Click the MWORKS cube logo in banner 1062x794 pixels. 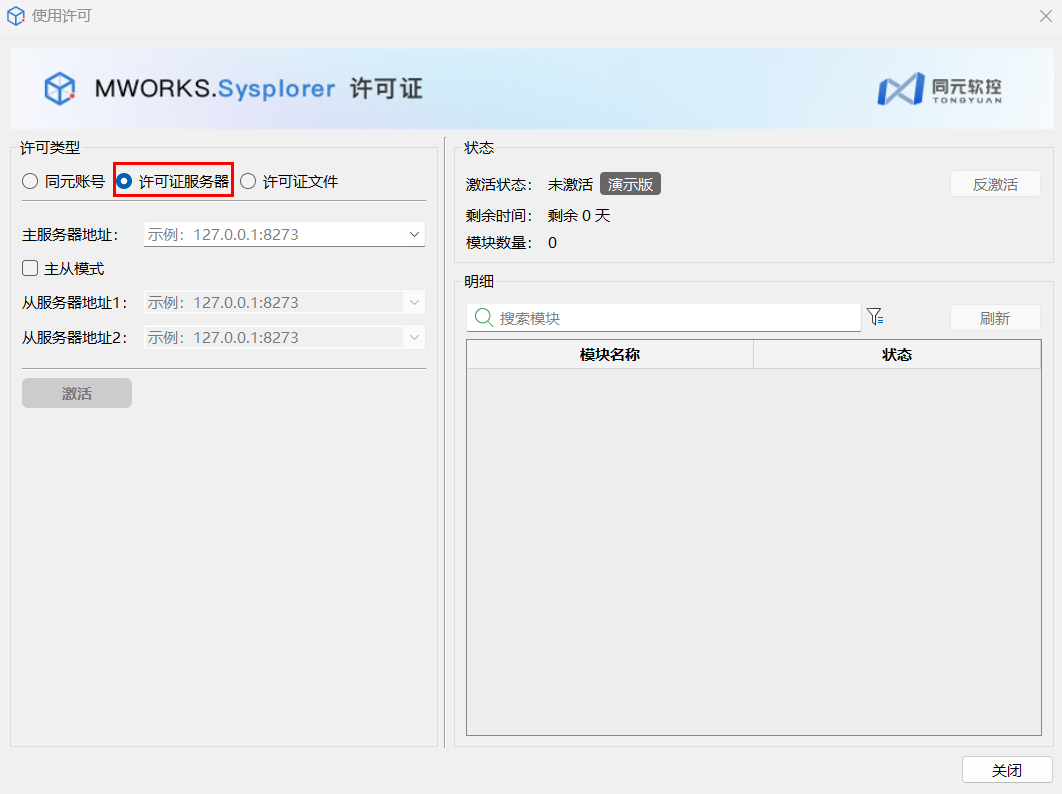click(x=60, y=88)
